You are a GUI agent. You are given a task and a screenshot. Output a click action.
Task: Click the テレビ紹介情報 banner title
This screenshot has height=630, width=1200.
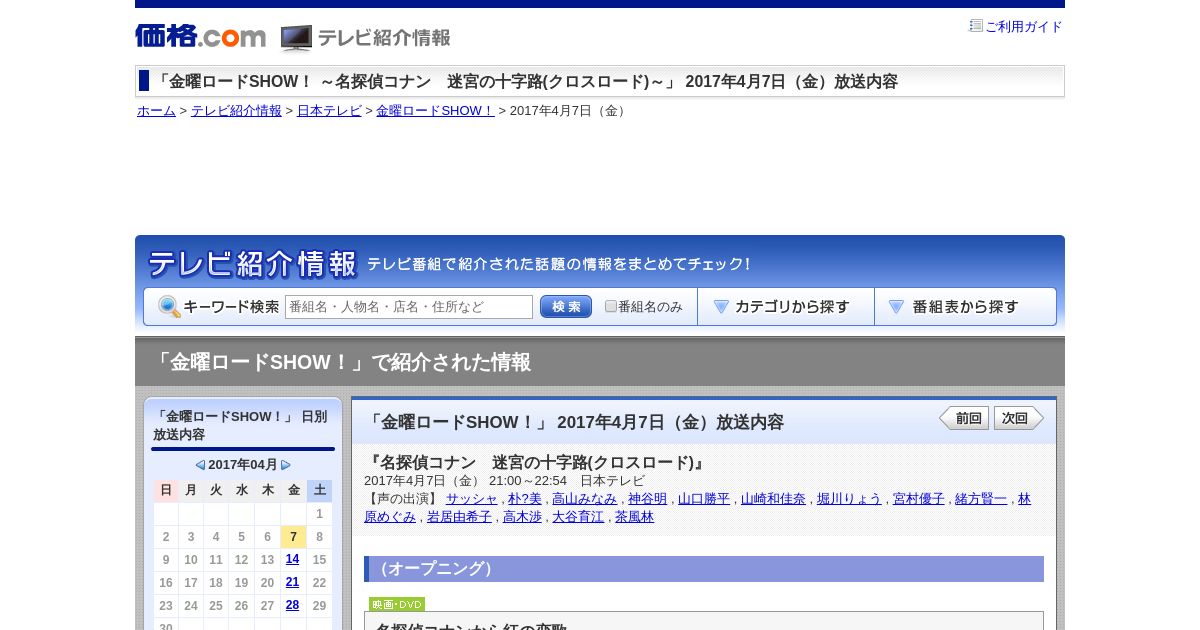tap(252, 264)
